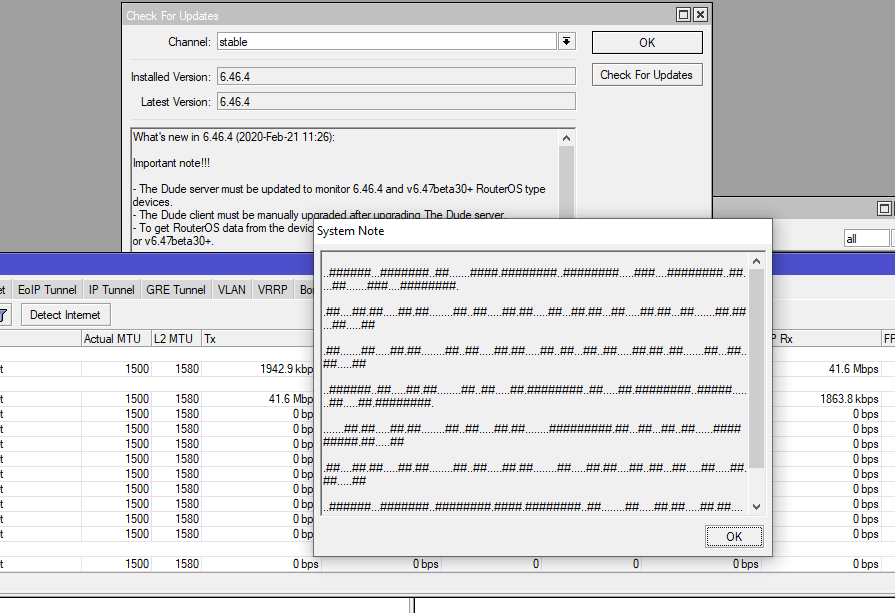Viewport: 895px width, 613px height.
Task: Click the Detect Internet button
Action: coord(65,315)
